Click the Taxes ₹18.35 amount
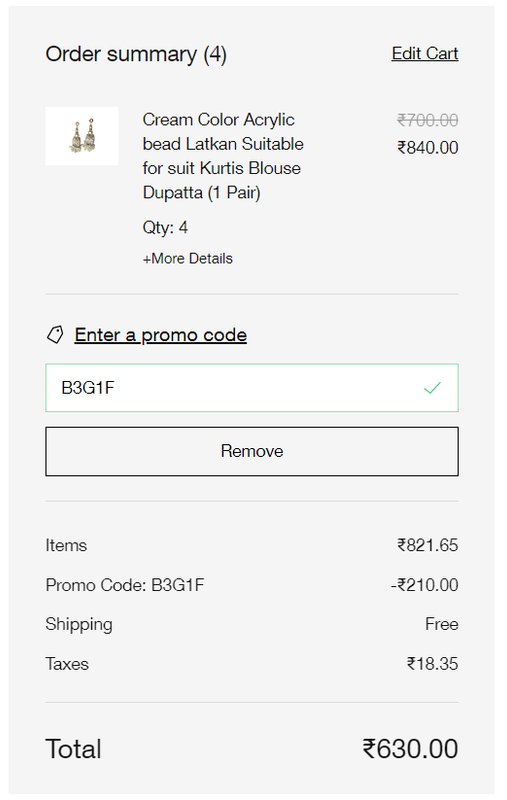 point(432,664)
